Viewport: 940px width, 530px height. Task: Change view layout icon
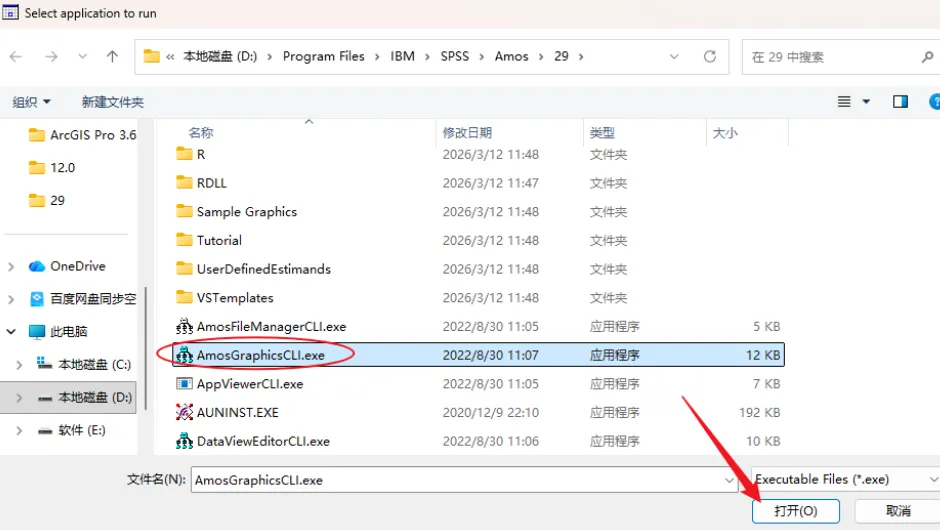click(x=844, y=102)
